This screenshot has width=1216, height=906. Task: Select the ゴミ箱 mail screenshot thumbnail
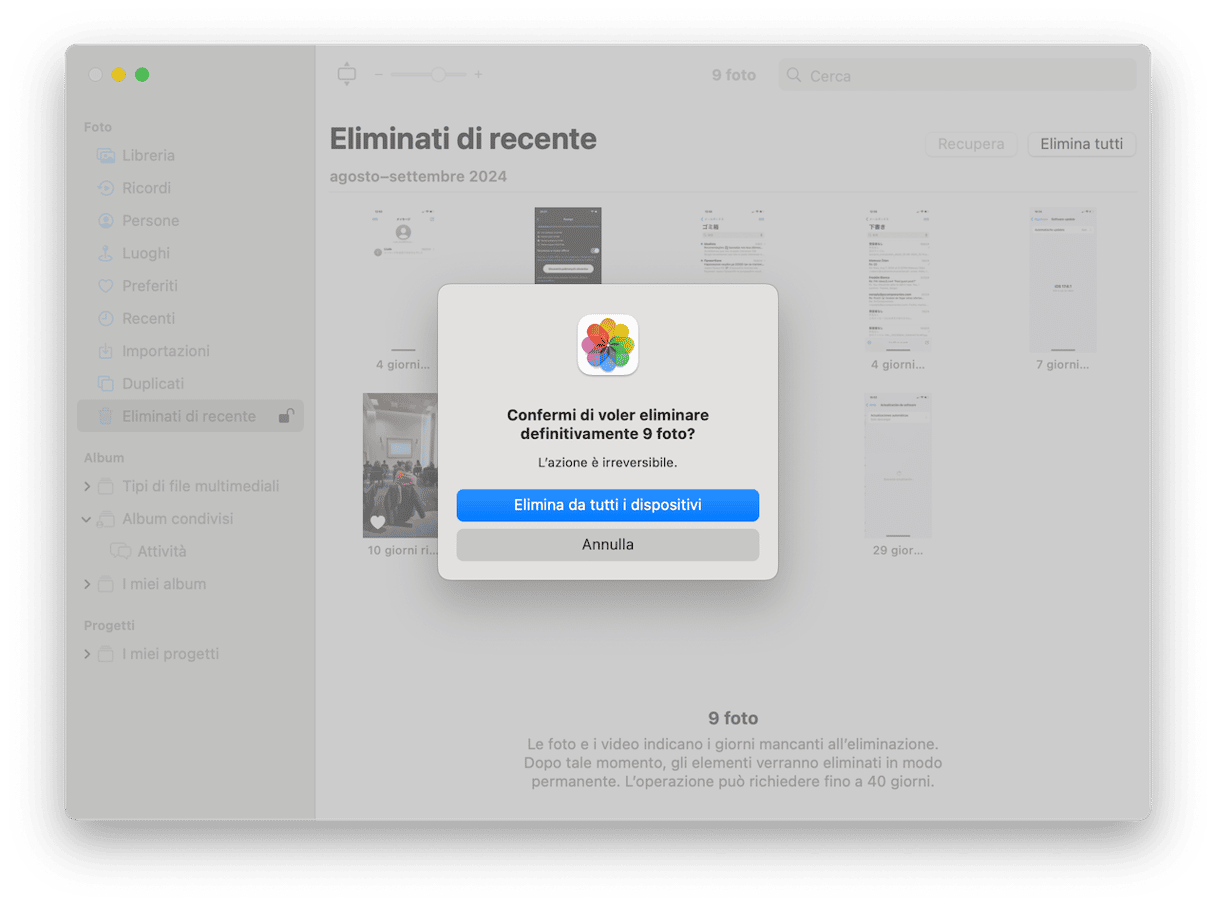733,246
